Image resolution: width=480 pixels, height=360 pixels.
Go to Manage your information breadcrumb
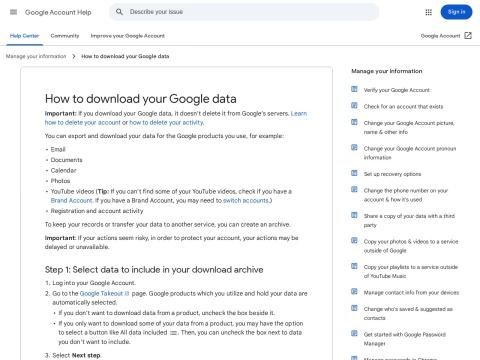click(36, 56)
